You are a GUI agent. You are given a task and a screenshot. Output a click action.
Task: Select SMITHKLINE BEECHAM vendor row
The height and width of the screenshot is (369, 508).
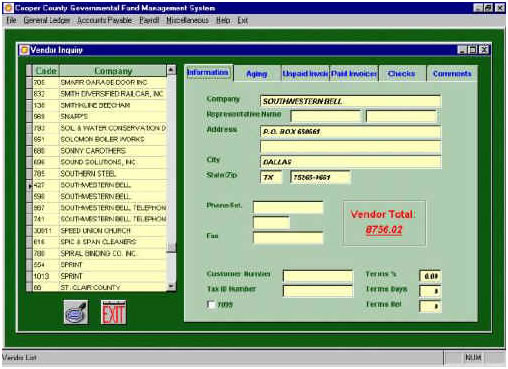[99, 105]
